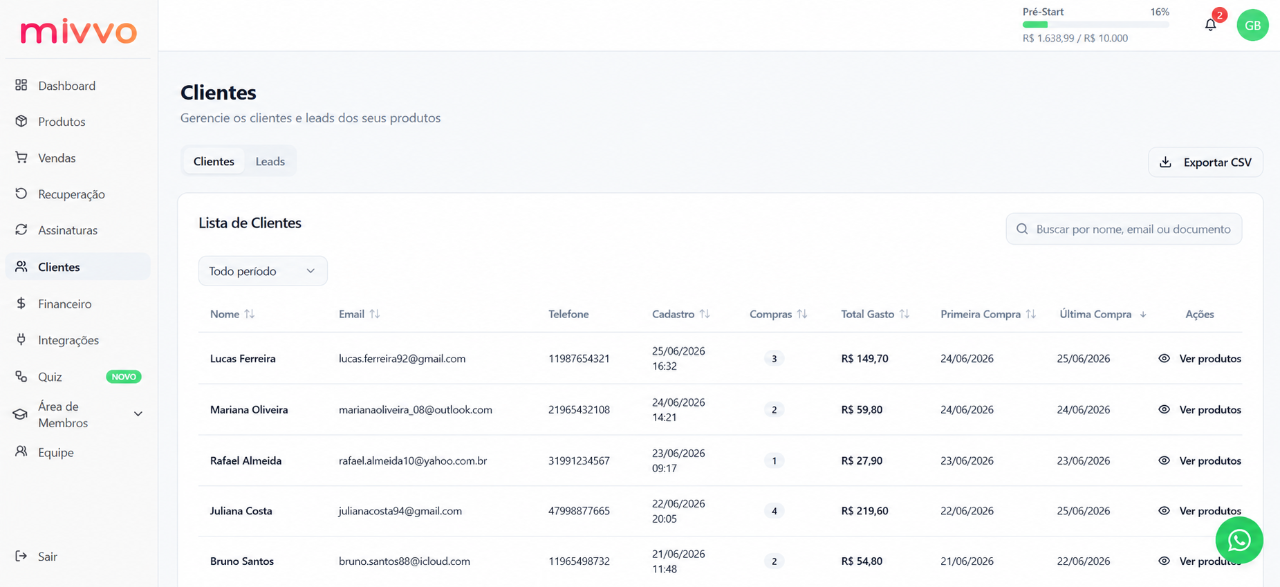The image size is (1280, 587).
Task: Open the Todo período dropdown
Action: point(263,271)
